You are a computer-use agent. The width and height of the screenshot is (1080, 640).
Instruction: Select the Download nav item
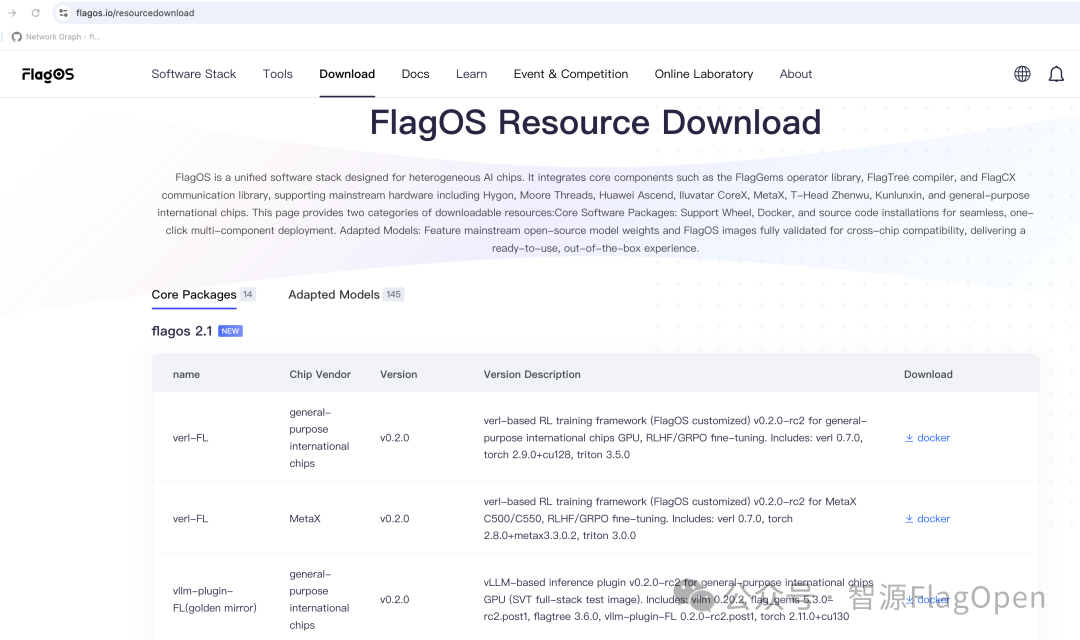(347, 74)
